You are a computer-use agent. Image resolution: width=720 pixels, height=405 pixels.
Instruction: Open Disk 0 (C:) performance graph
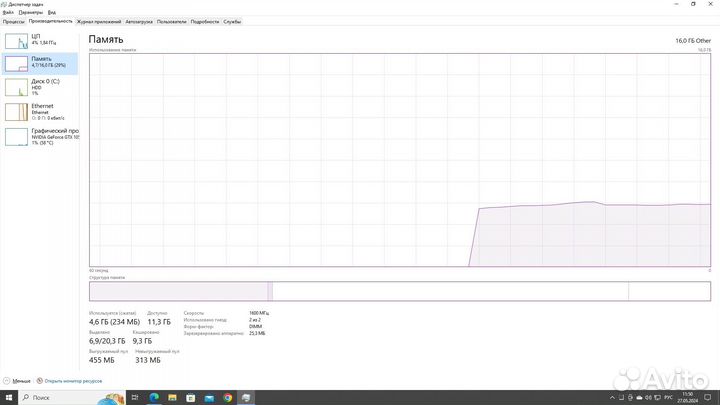40,87
